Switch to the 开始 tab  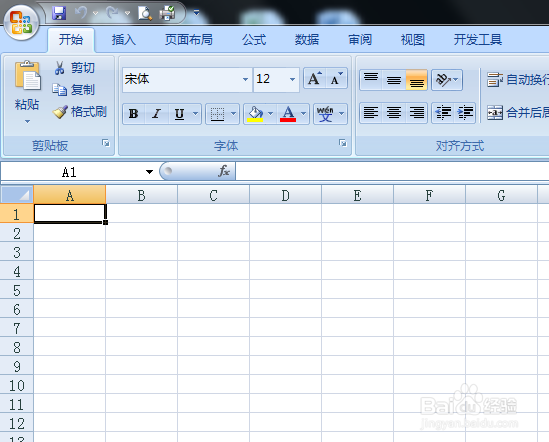click(71, 40)
